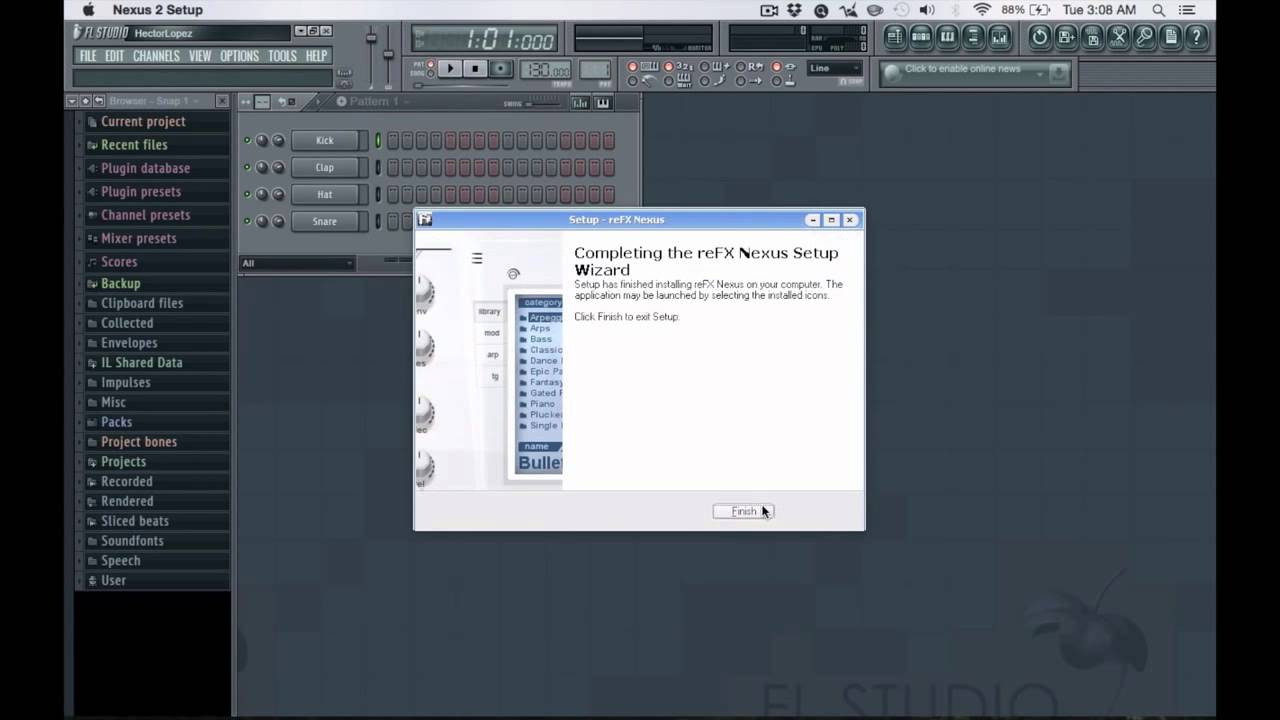1280x720 pixels.
Task: Open the Piano Roll view icon
Action: [x=948, y=37]
